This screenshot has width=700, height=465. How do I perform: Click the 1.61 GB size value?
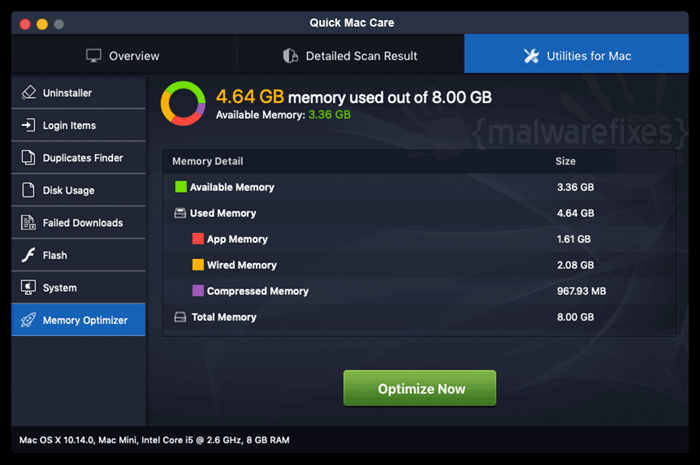(x=574, y=239)
